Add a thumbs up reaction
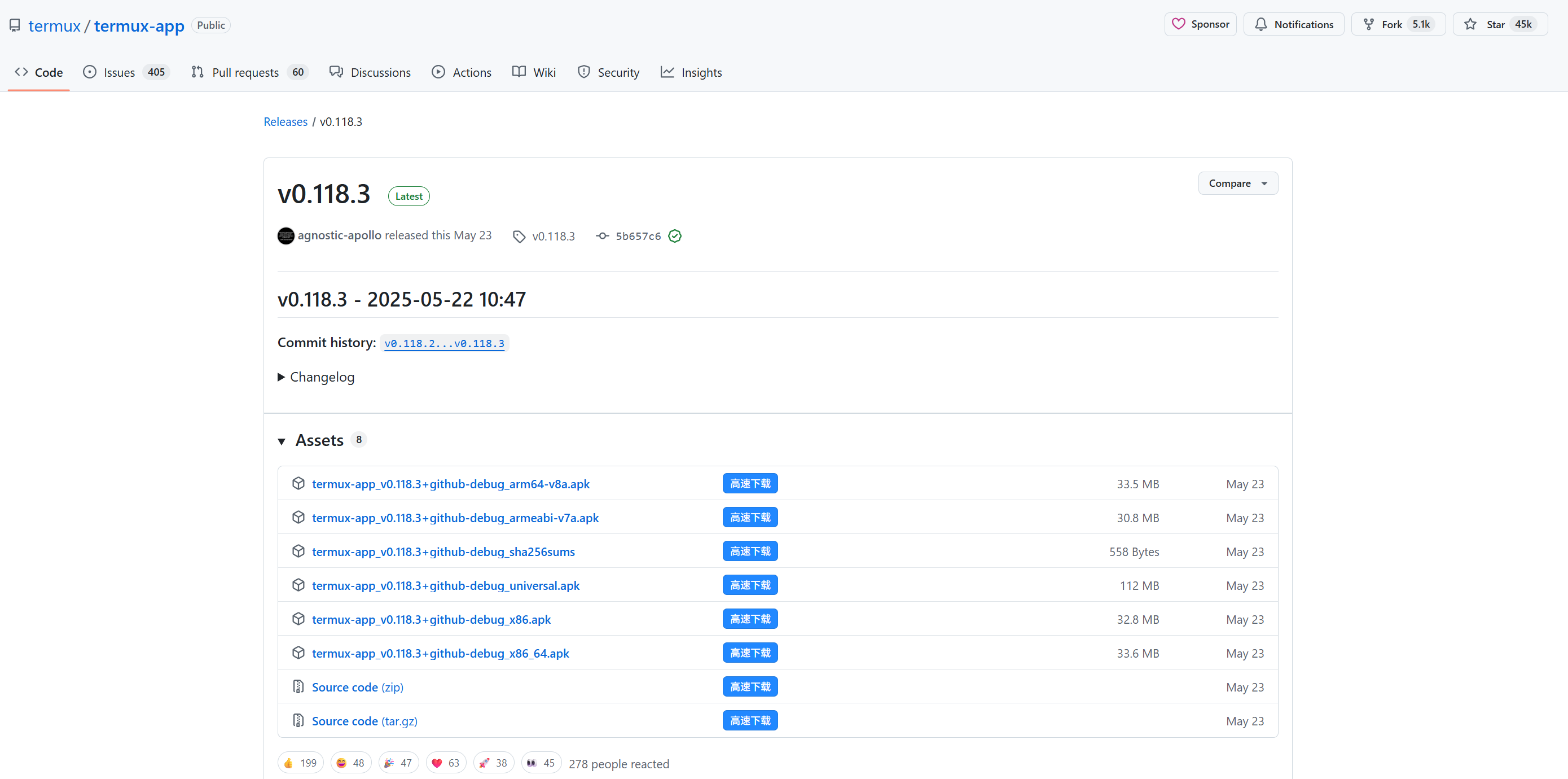Viewport: 1568px width, 779px height. tap(301, 763)
